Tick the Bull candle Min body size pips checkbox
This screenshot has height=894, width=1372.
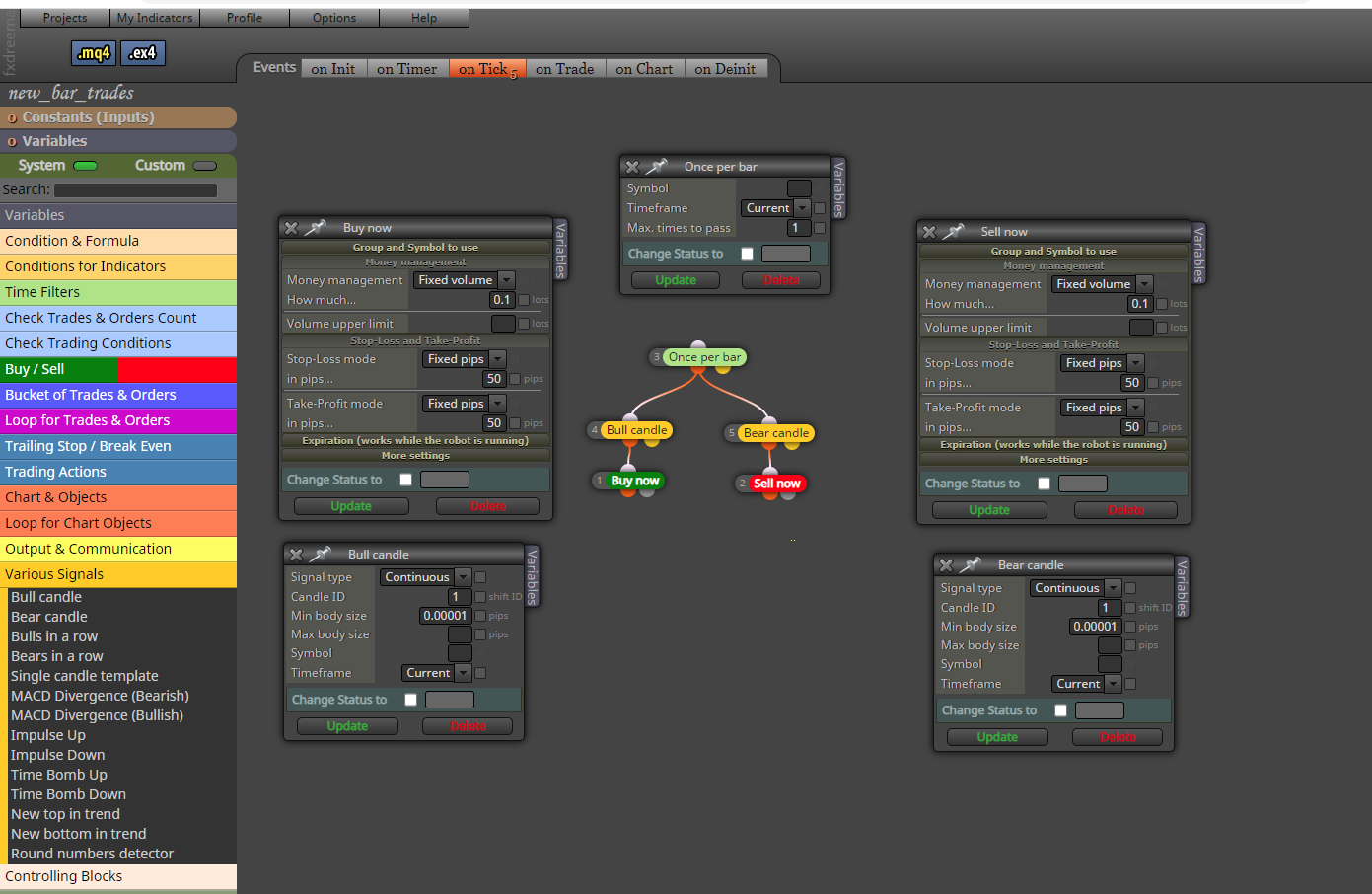[480, 616]
